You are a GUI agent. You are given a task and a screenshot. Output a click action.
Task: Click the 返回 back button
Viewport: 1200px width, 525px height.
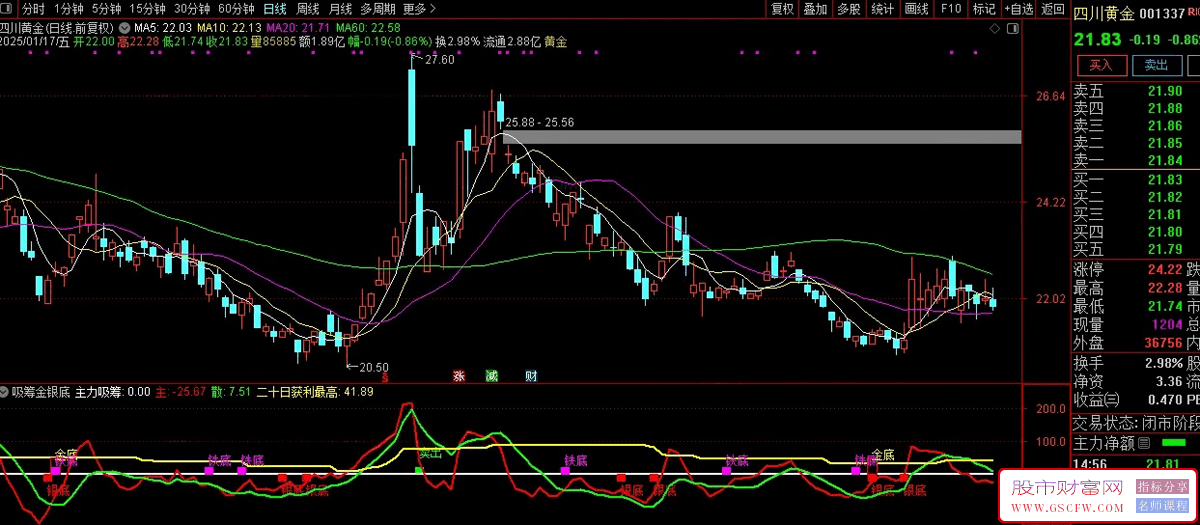(1053, 9)
